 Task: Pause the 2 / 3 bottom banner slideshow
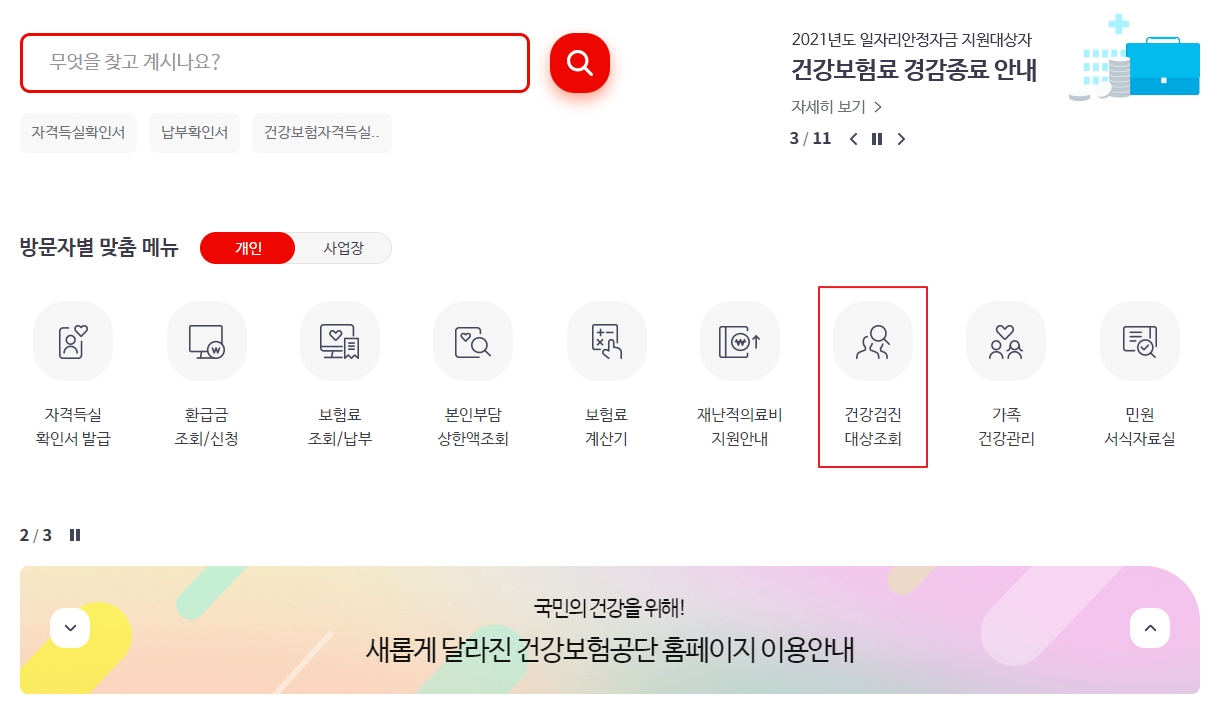coord(75,535)
